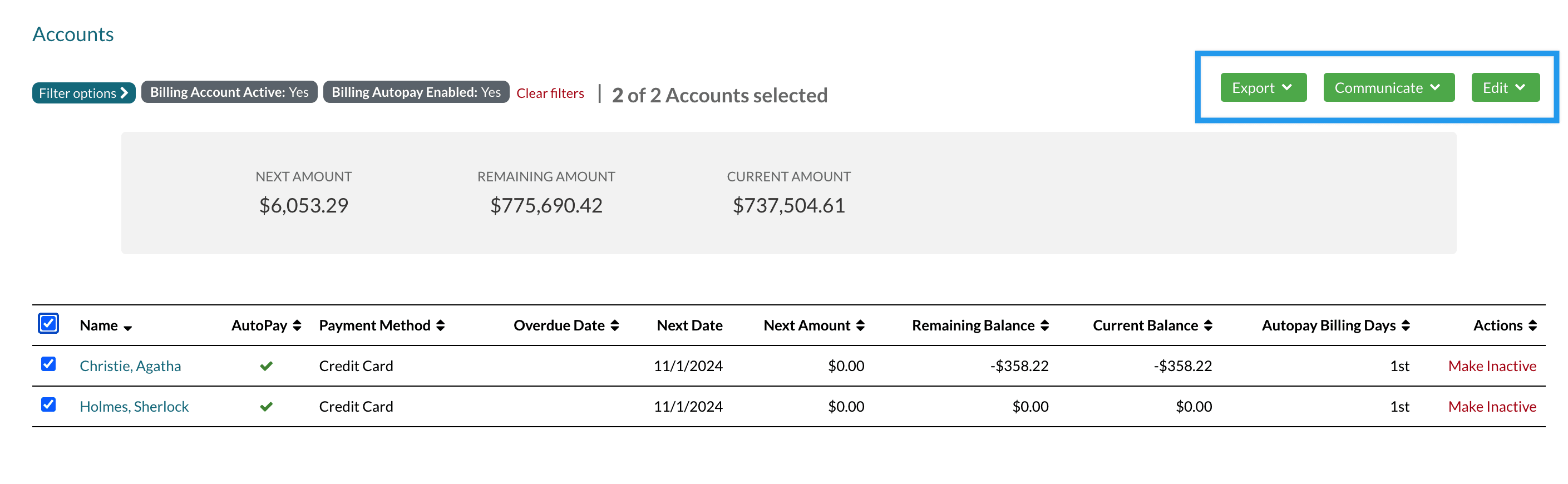Select Billing Autopay Enabled filter tag
This screenshot has width=1568, height=484.
416,92
